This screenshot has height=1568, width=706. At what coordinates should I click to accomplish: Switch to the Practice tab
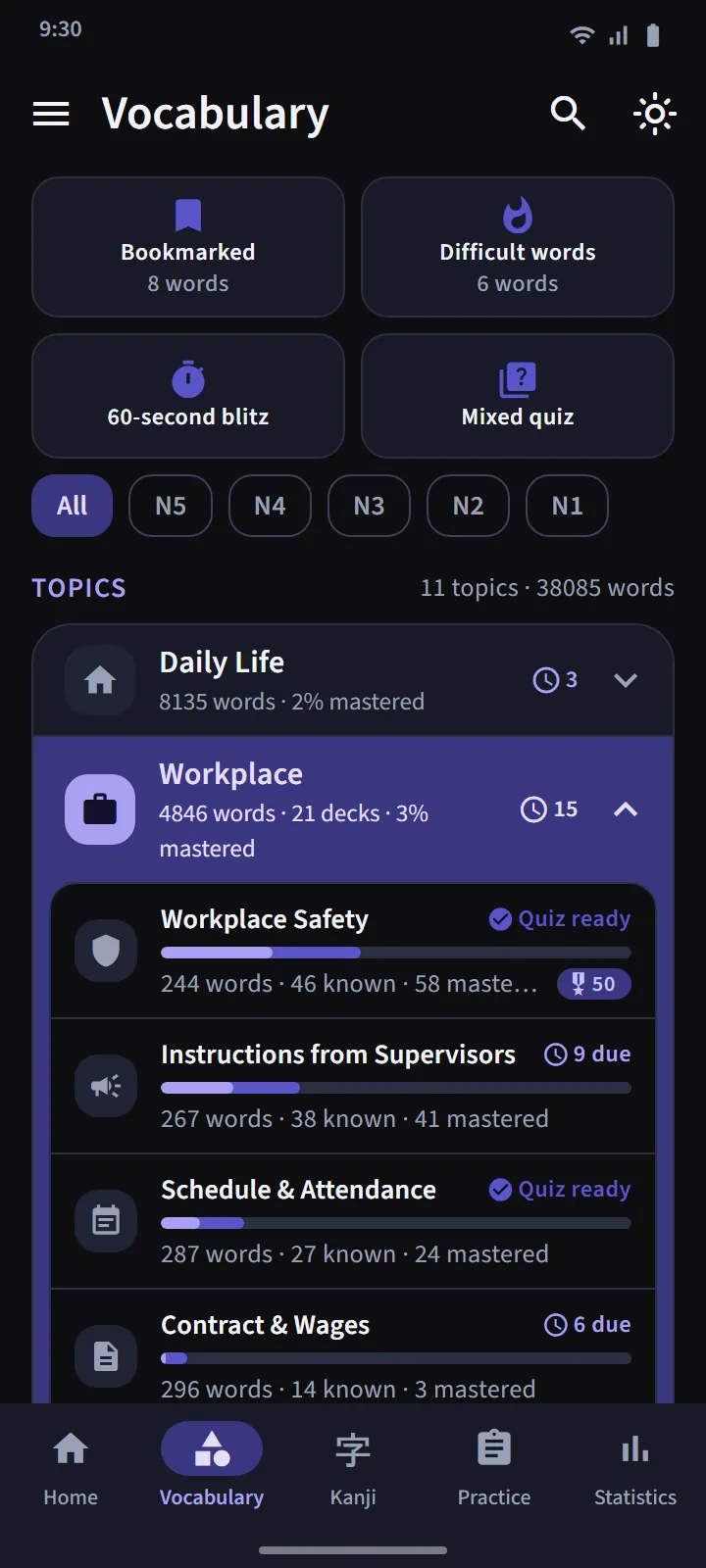tap(494, 1468)
